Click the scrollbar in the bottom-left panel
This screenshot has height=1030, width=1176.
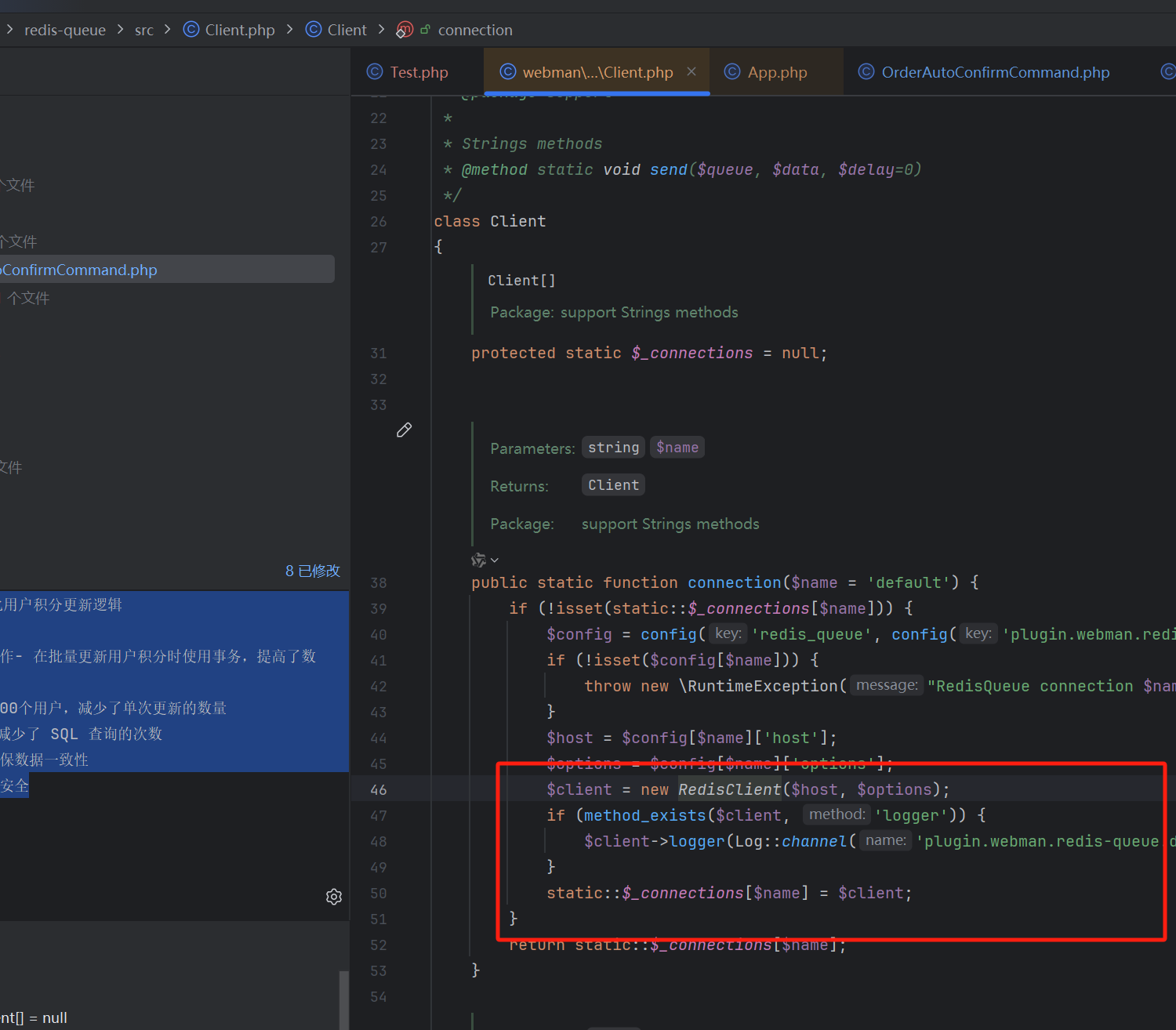[343, 999]
